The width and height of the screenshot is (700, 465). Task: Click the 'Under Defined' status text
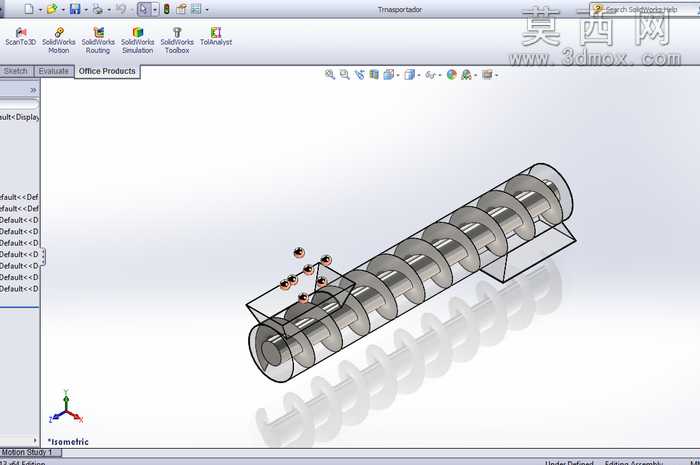569,462
